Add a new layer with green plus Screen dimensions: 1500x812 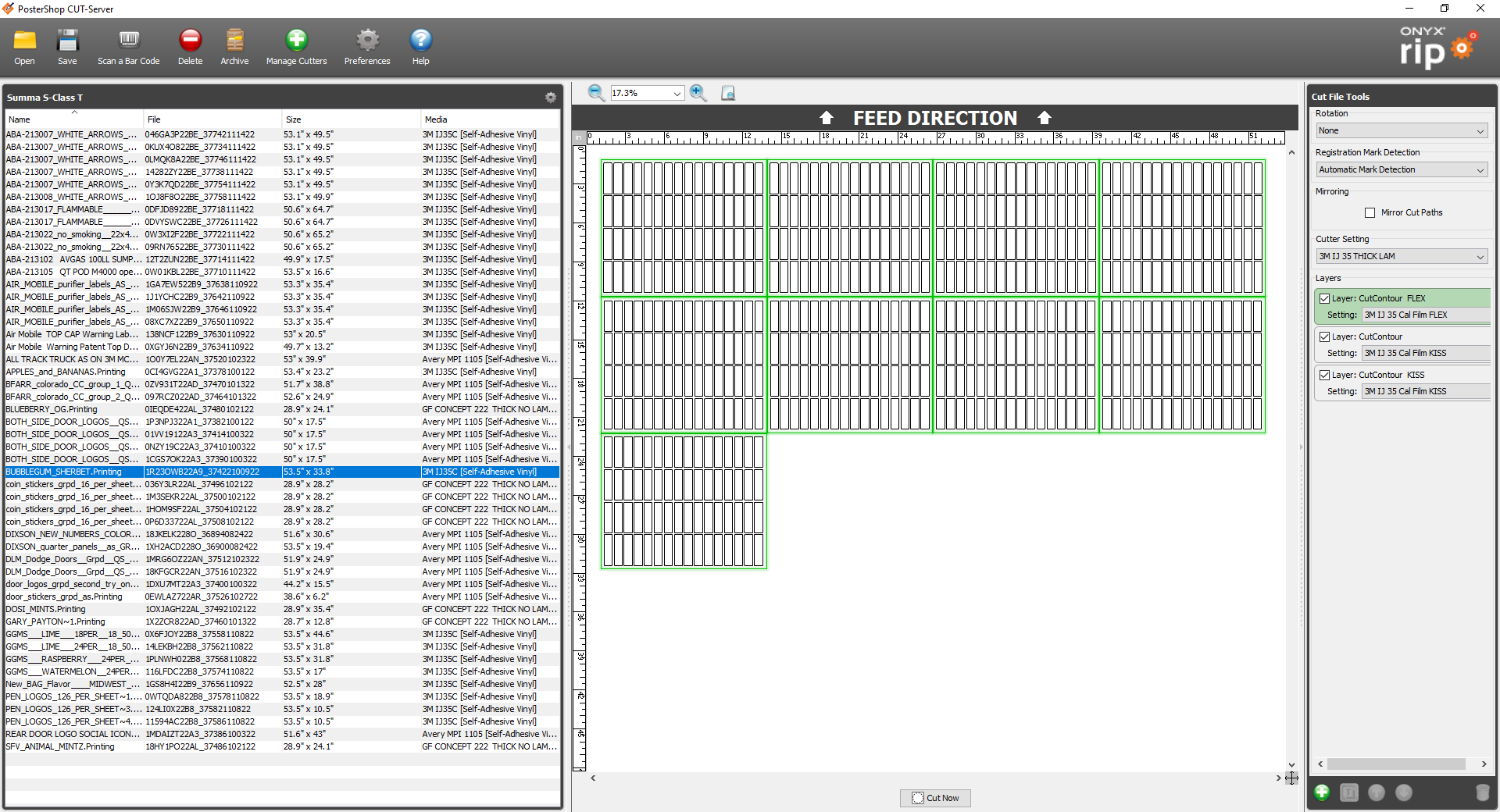(1322, 792)
